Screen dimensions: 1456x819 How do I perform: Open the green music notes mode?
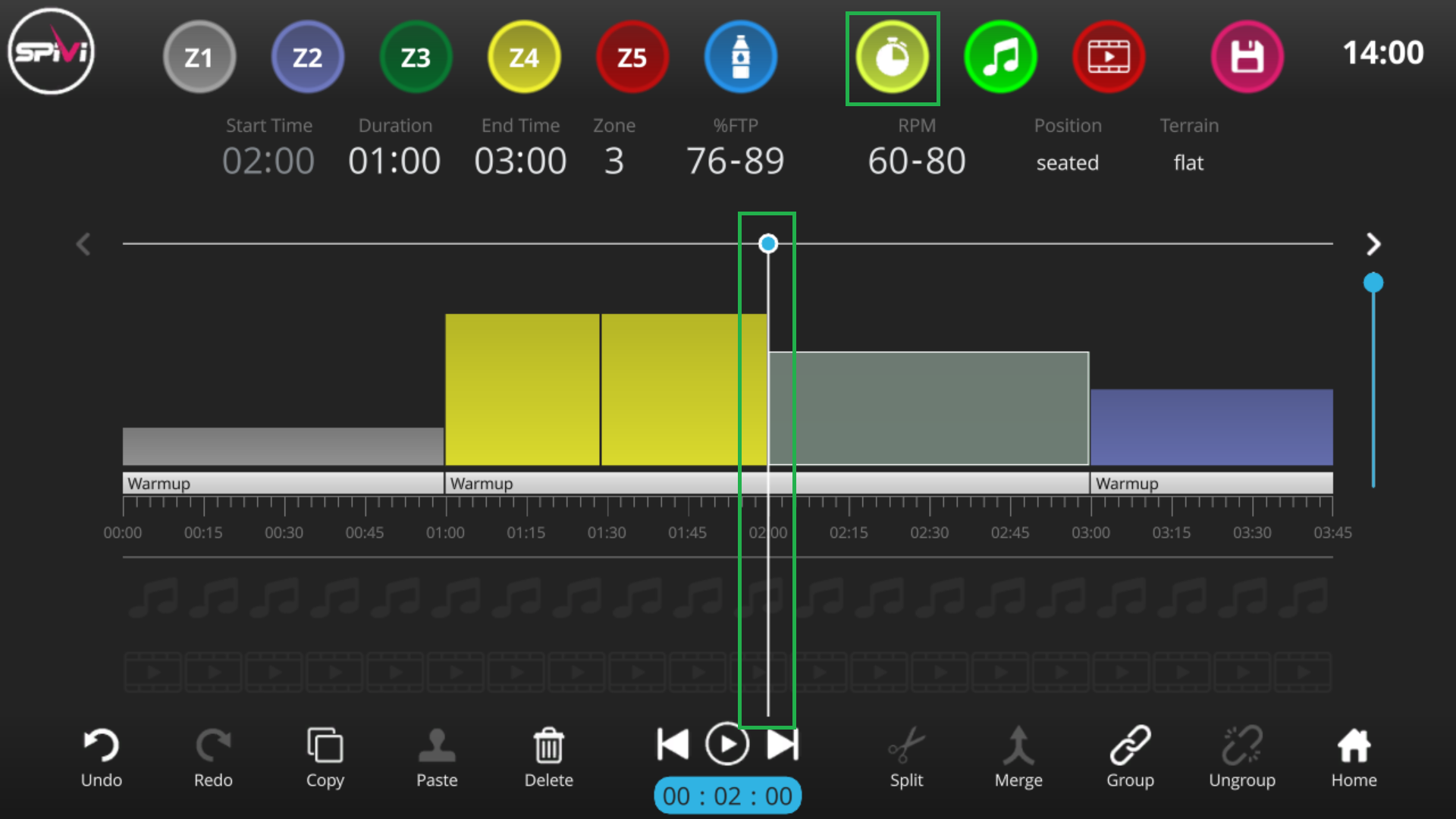point(1000,57)
